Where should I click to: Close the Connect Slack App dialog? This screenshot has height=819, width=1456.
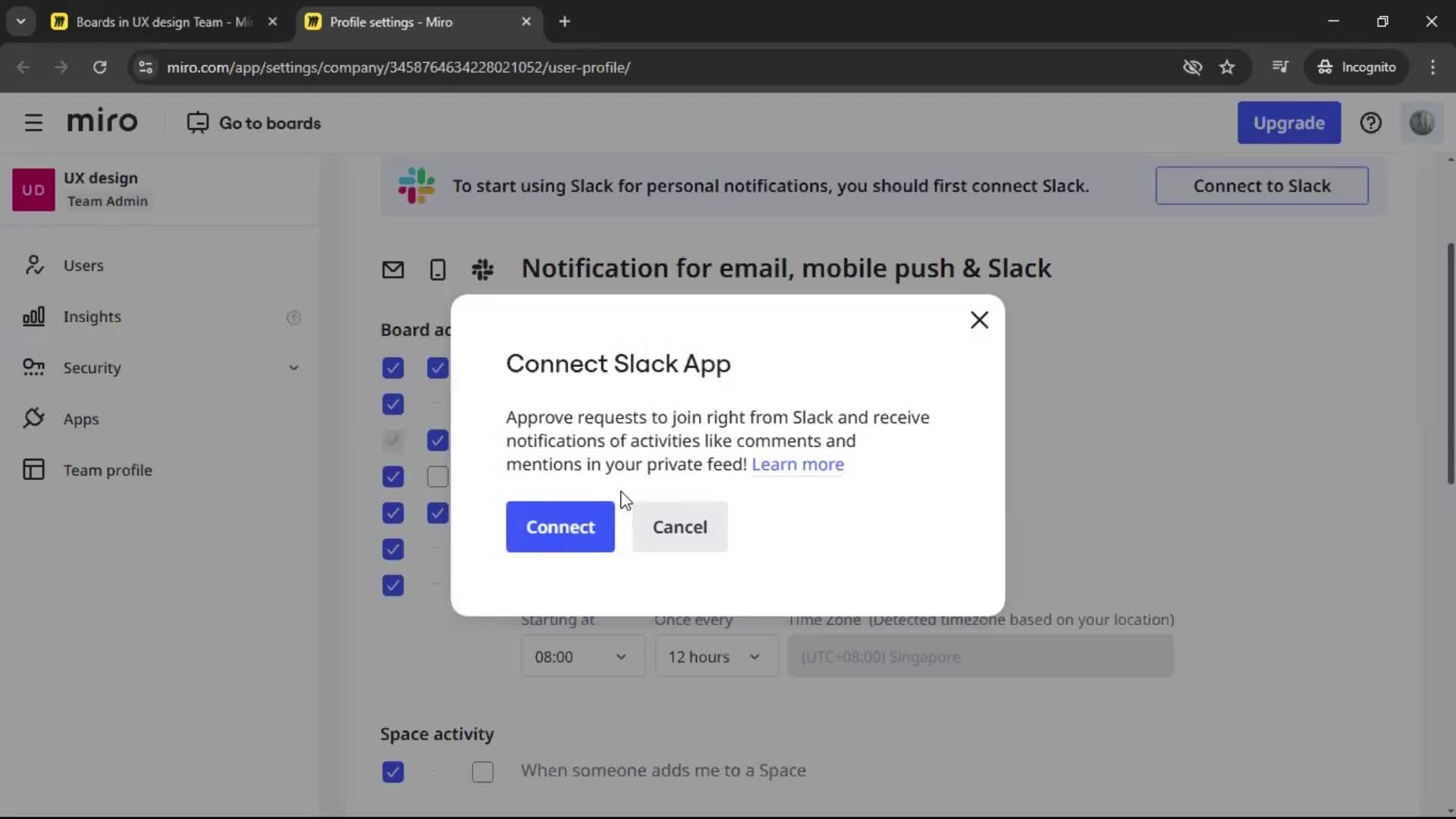point(979,320)
